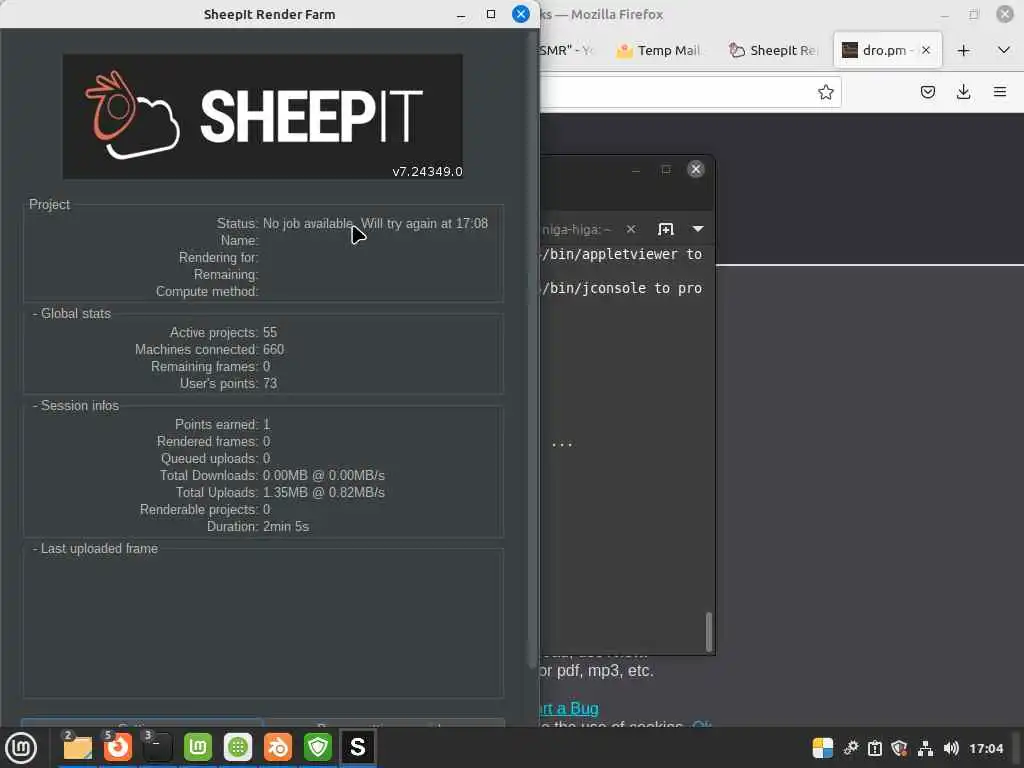Open the update manager shield tray icon
Viewport: 1024px width, 768px height.
click(x=899, y=748)
